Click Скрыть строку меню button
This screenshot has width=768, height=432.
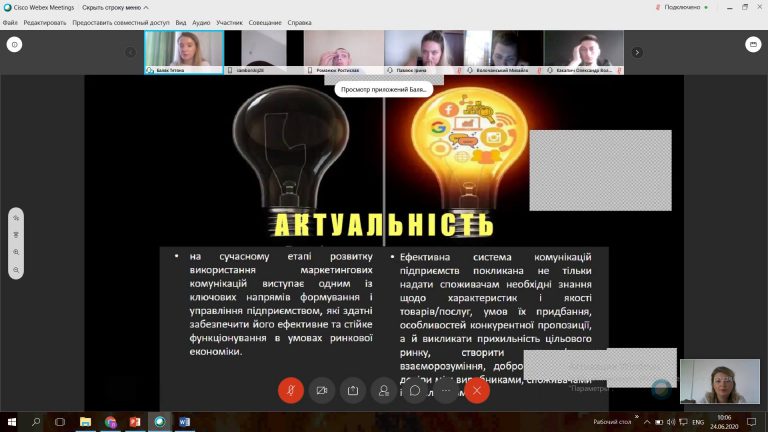(x=115, y=7)
